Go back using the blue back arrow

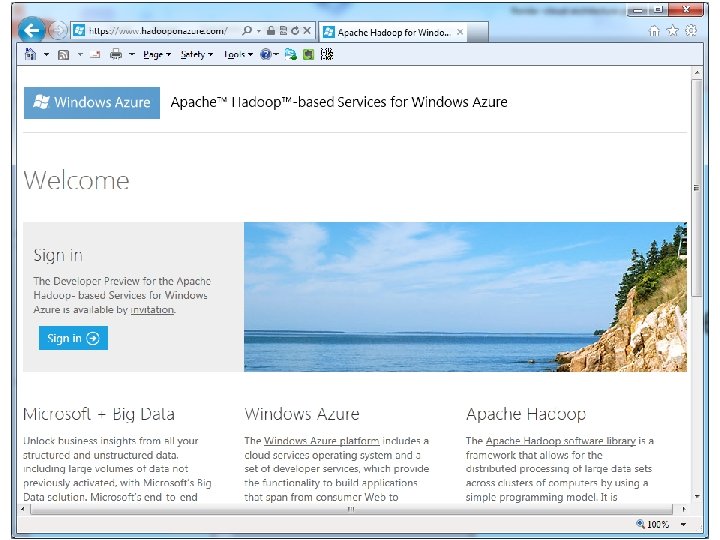tap(31, 30)
